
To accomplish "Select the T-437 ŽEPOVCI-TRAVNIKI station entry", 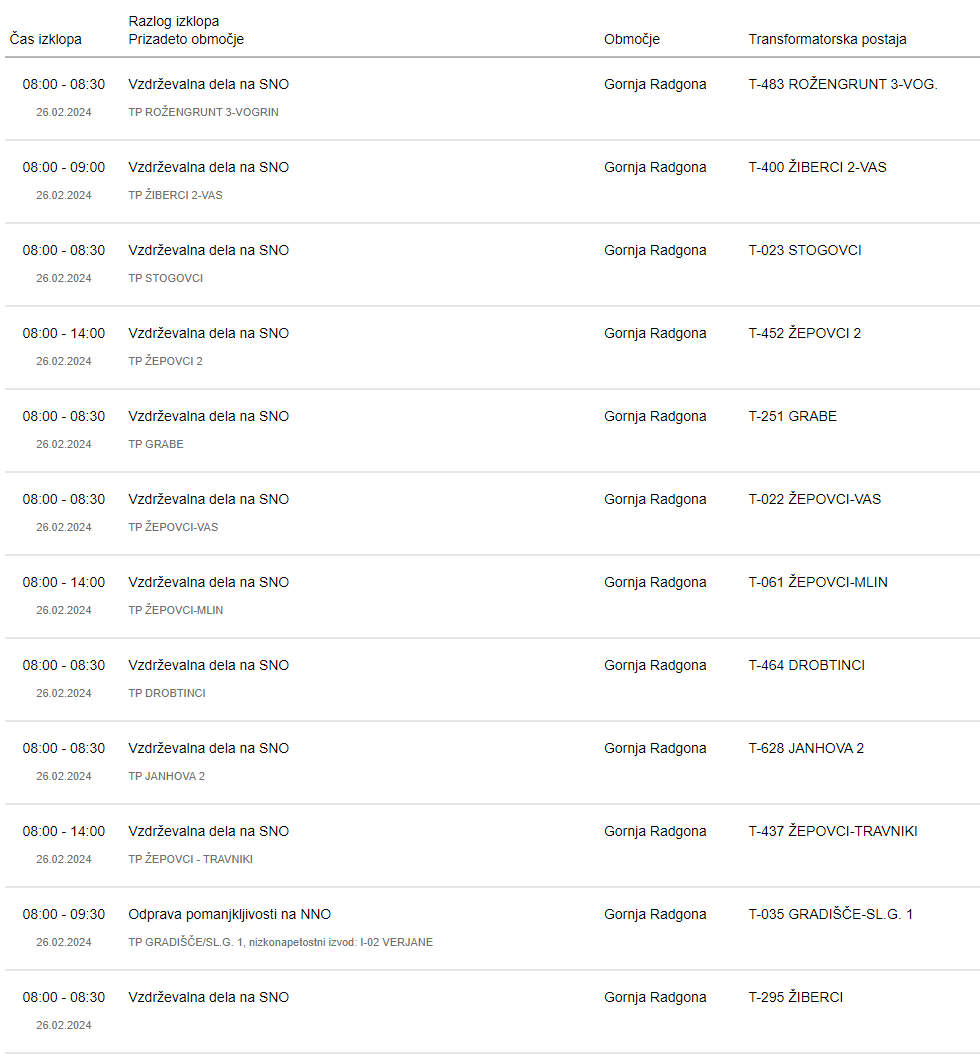I will click(833, 831).
